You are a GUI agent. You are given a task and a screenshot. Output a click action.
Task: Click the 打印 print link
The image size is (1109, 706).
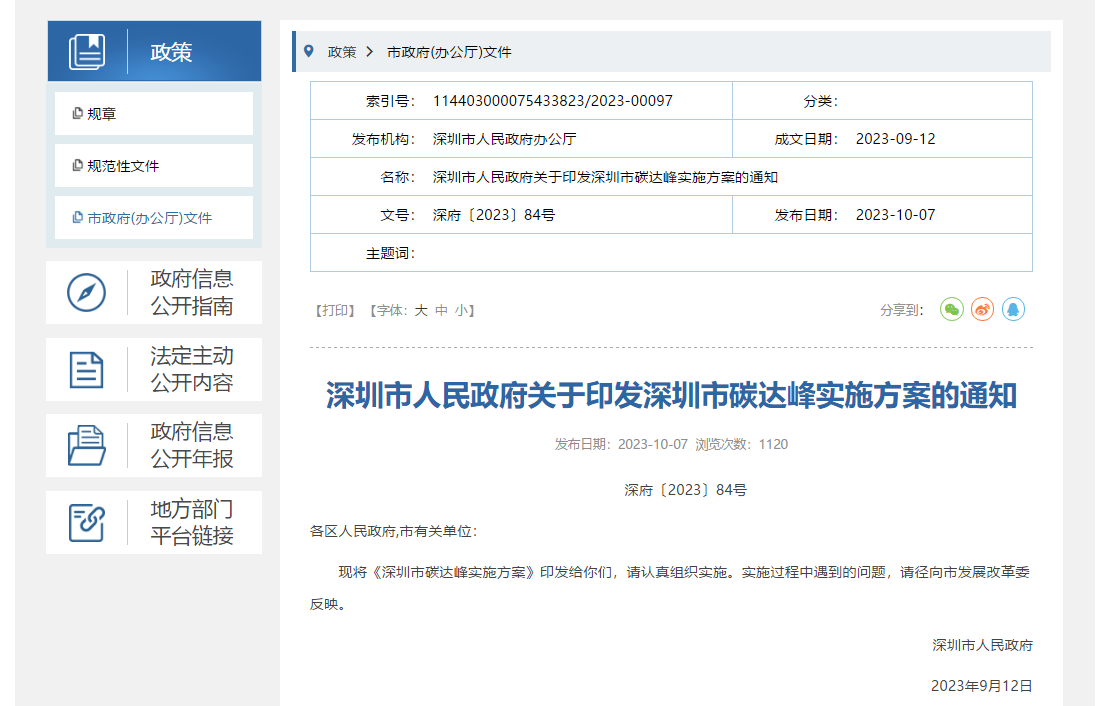(x=335, y=311)
